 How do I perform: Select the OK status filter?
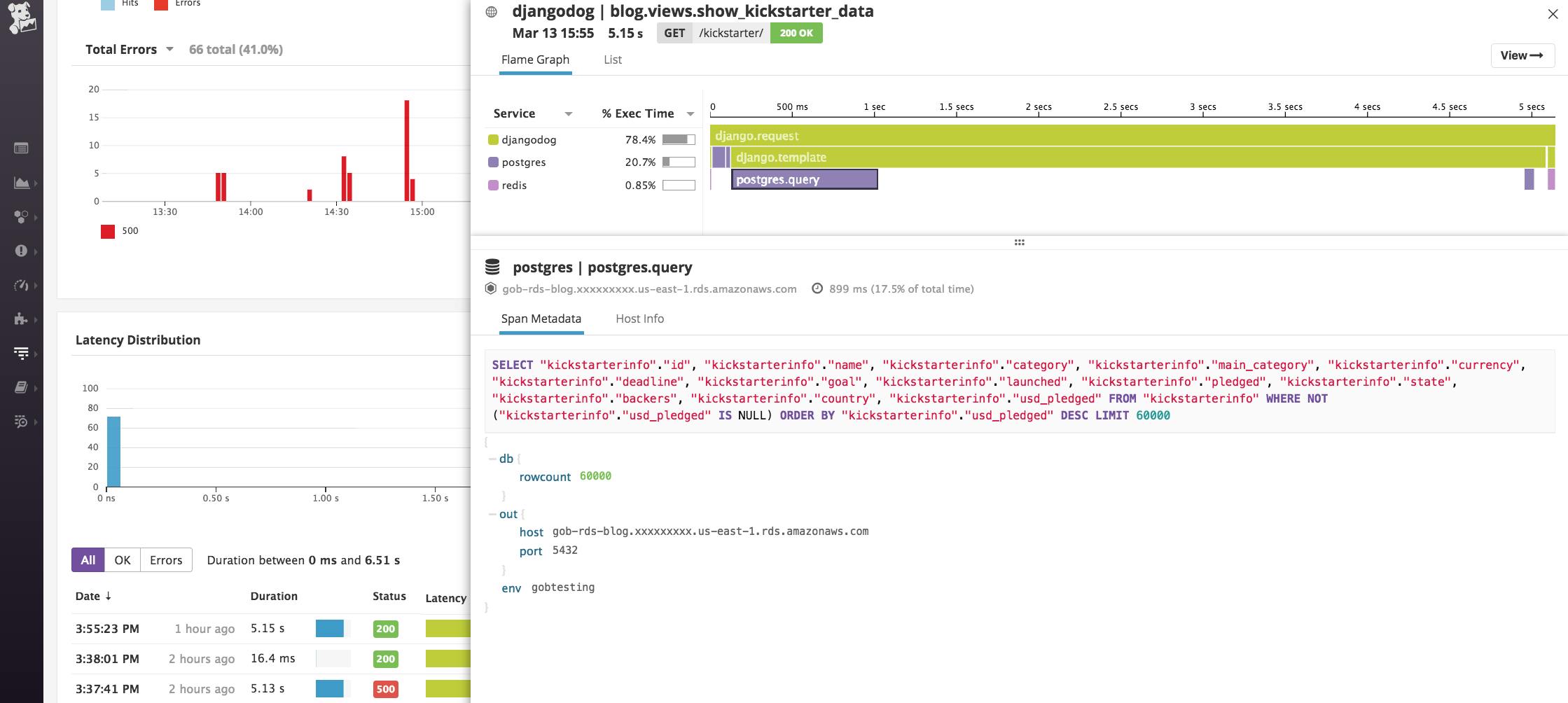click(123, 559)
